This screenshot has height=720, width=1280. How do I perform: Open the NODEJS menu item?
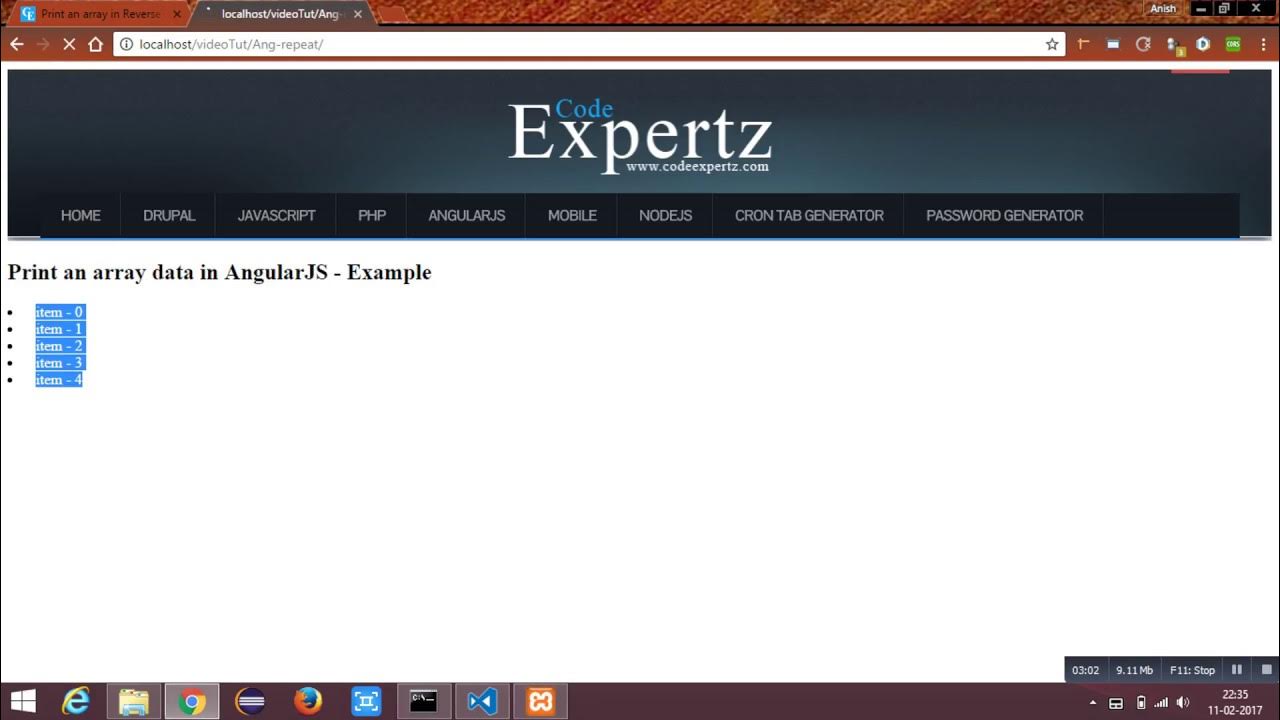click(665, 215)
